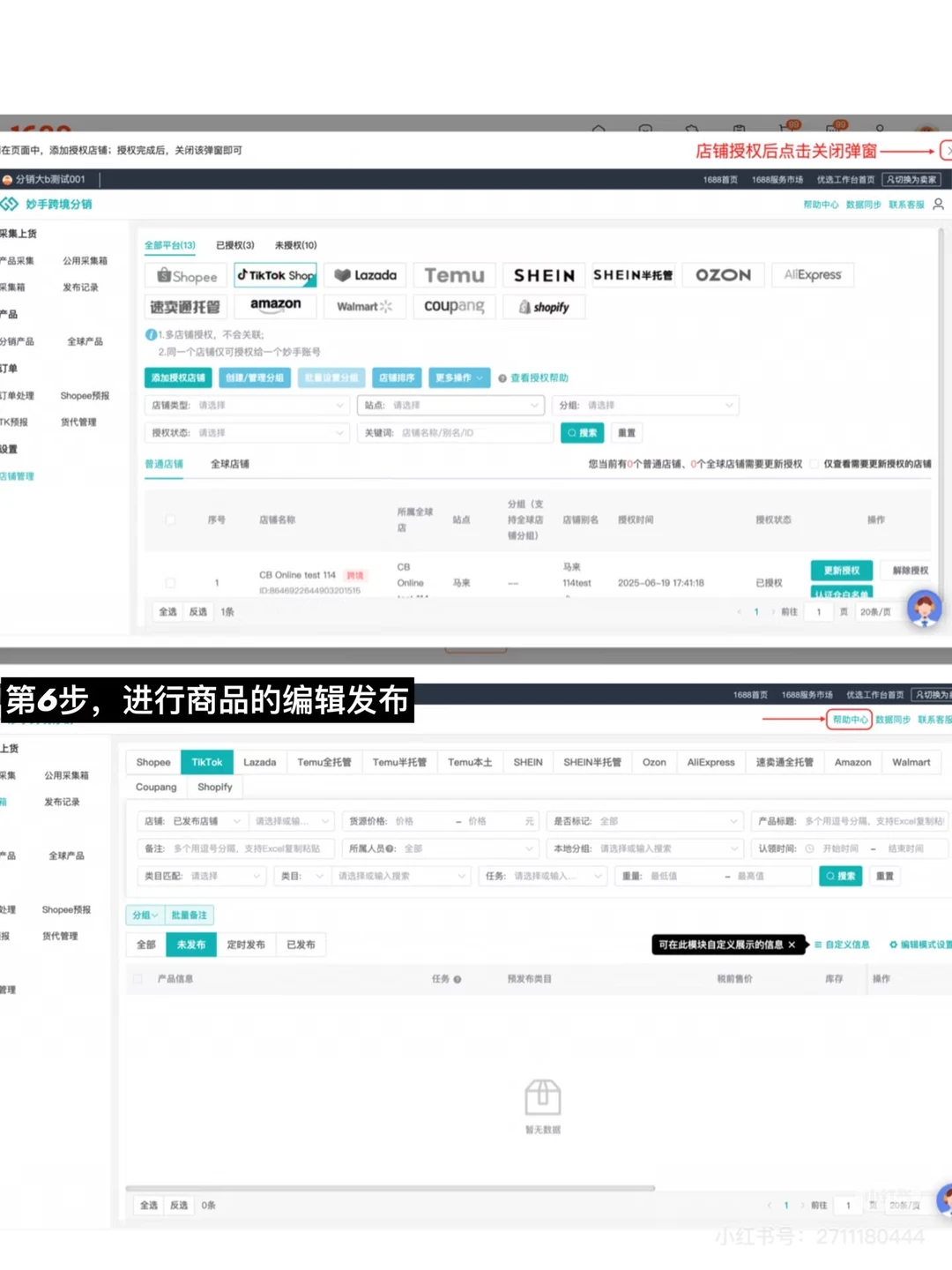
Task: Switch to the 已授权(3) tab
Action: point(235,245)
